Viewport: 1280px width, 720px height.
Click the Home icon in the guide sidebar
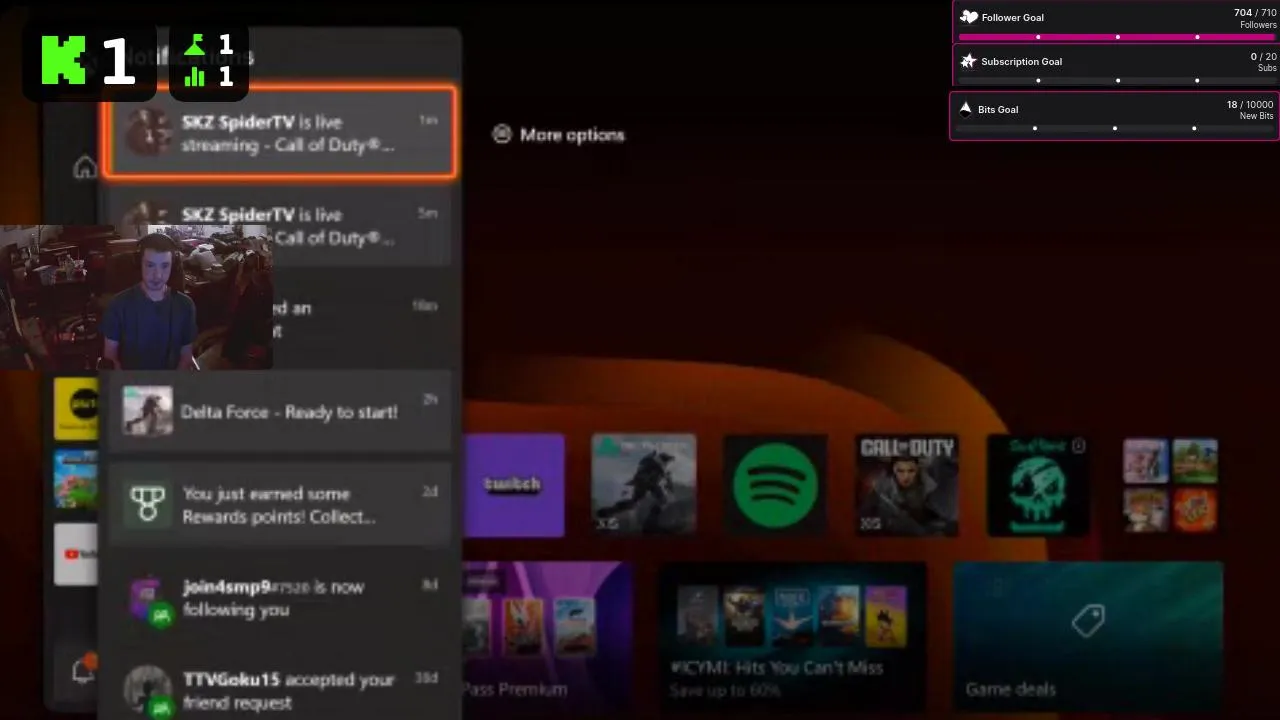[85, 168]
